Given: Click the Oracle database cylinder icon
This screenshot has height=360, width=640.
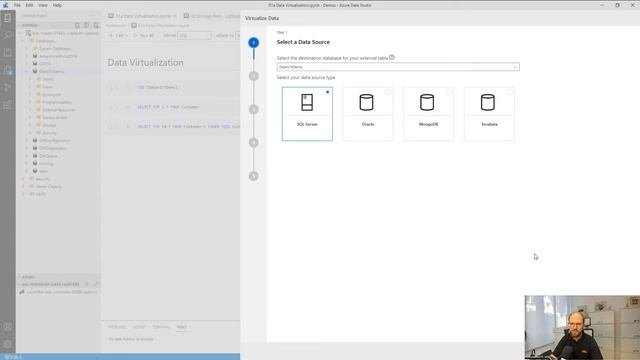Looking at the screenshot, I should point(366,102).
